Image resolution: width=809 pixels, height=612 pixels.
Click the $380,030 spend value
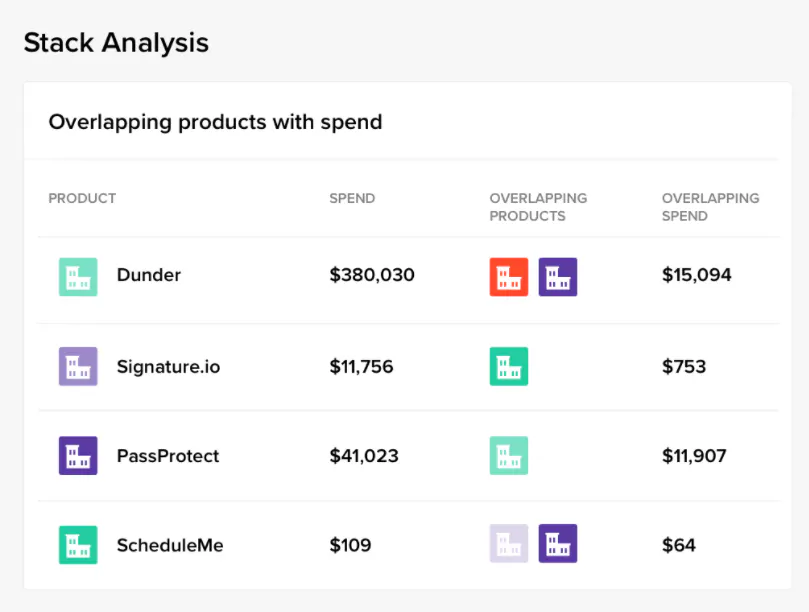[x=372, y=275]
